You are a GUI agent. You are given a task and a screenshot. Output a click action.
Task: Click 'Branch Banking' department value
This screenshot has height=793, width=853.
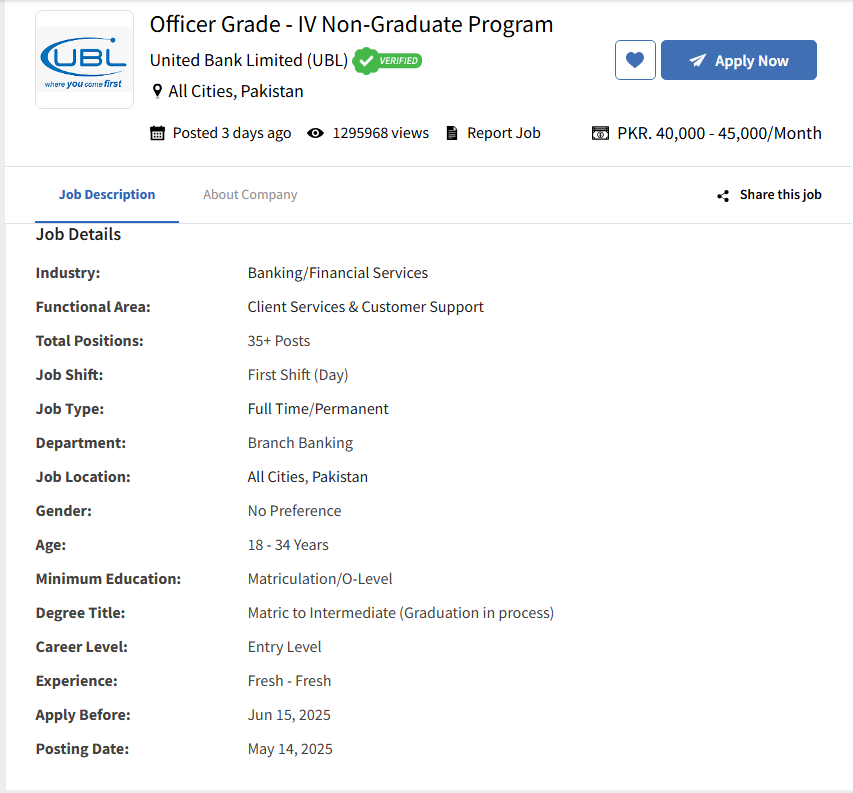coord(300,443)
